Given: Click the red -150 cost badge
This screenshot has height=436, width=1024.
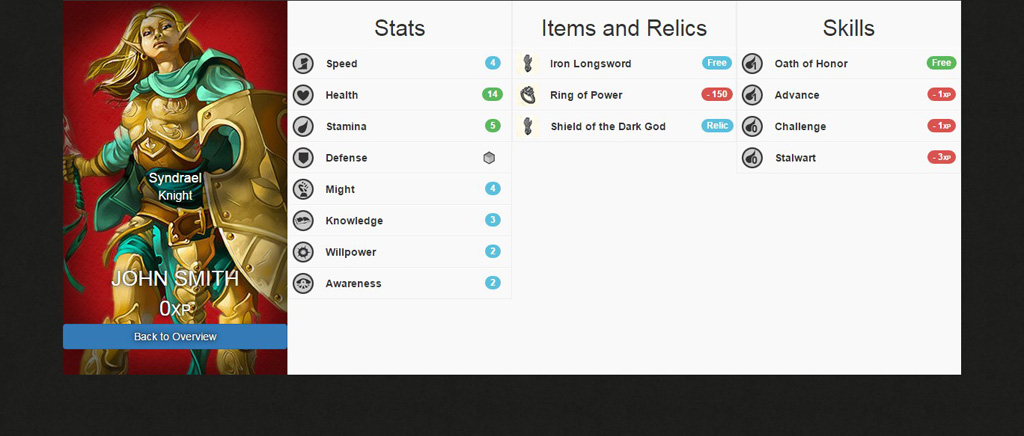Looking at the screenshot, I should point(717,95).
